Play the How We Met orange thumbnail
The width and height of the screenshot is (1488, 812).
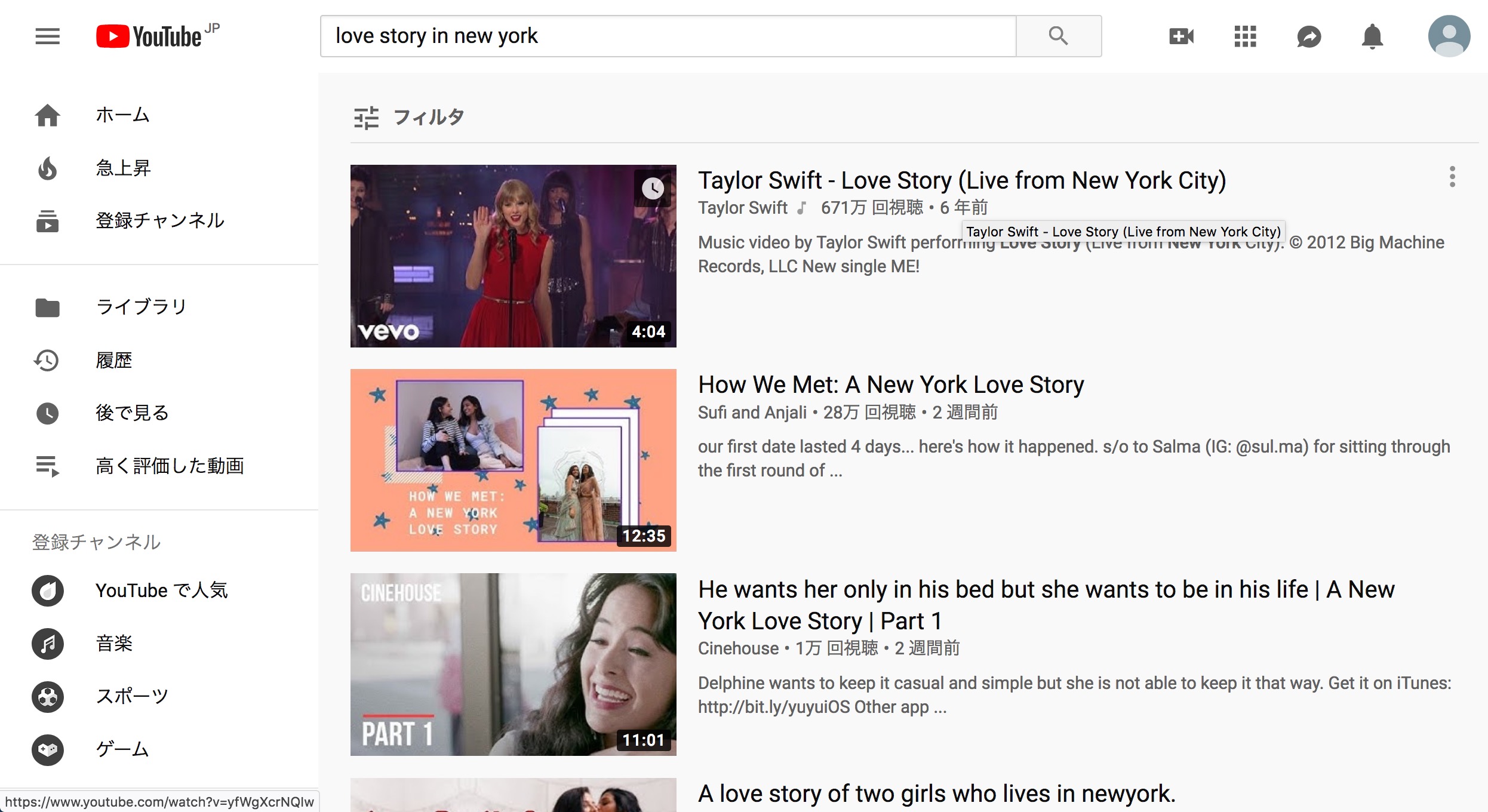(514, 460)
